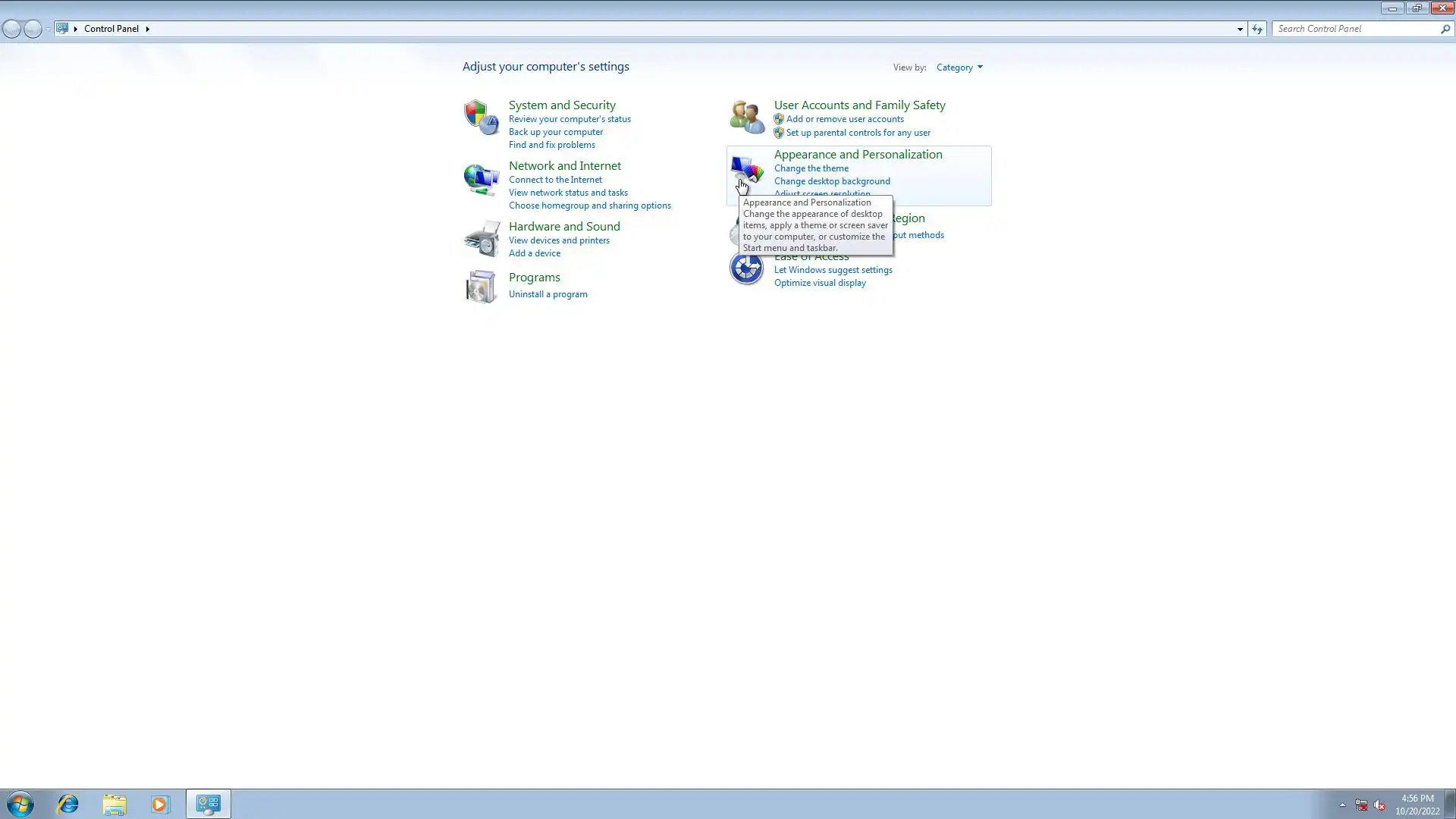The width and height of the screenshot is (1456, 819).
Task: Click the address bar refresh button
Action: [1257, 29]
